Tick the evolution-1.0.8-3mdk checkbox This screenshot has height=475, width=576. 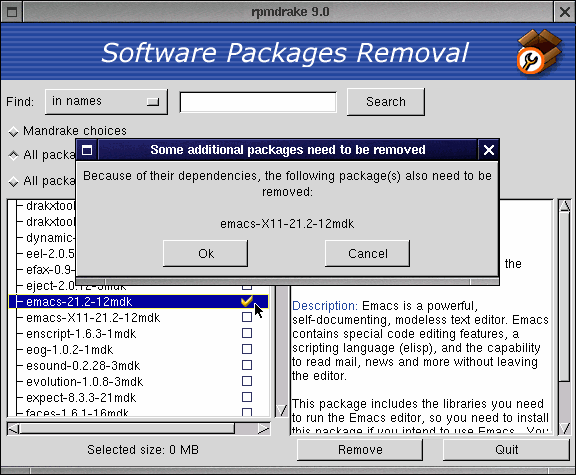pyautogui.click(x=247, y=381)
